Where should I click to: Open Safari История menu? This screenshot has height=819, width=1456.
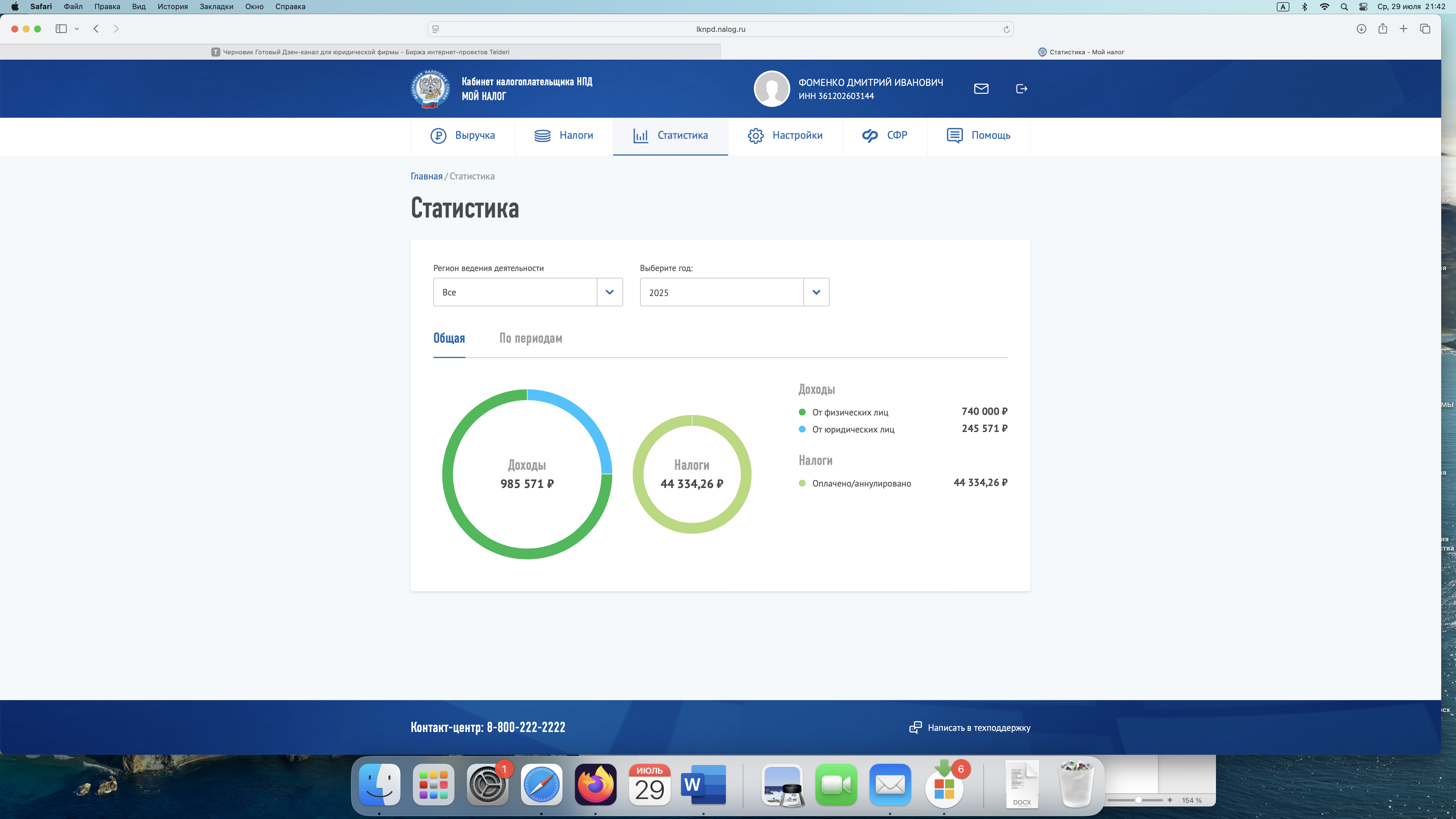pyautogui.click(x=172, y=7)
